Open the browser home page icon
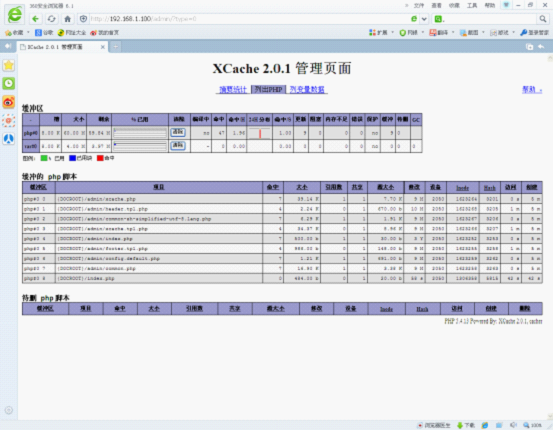The image size is (553, 430). [x=68, y=19]
